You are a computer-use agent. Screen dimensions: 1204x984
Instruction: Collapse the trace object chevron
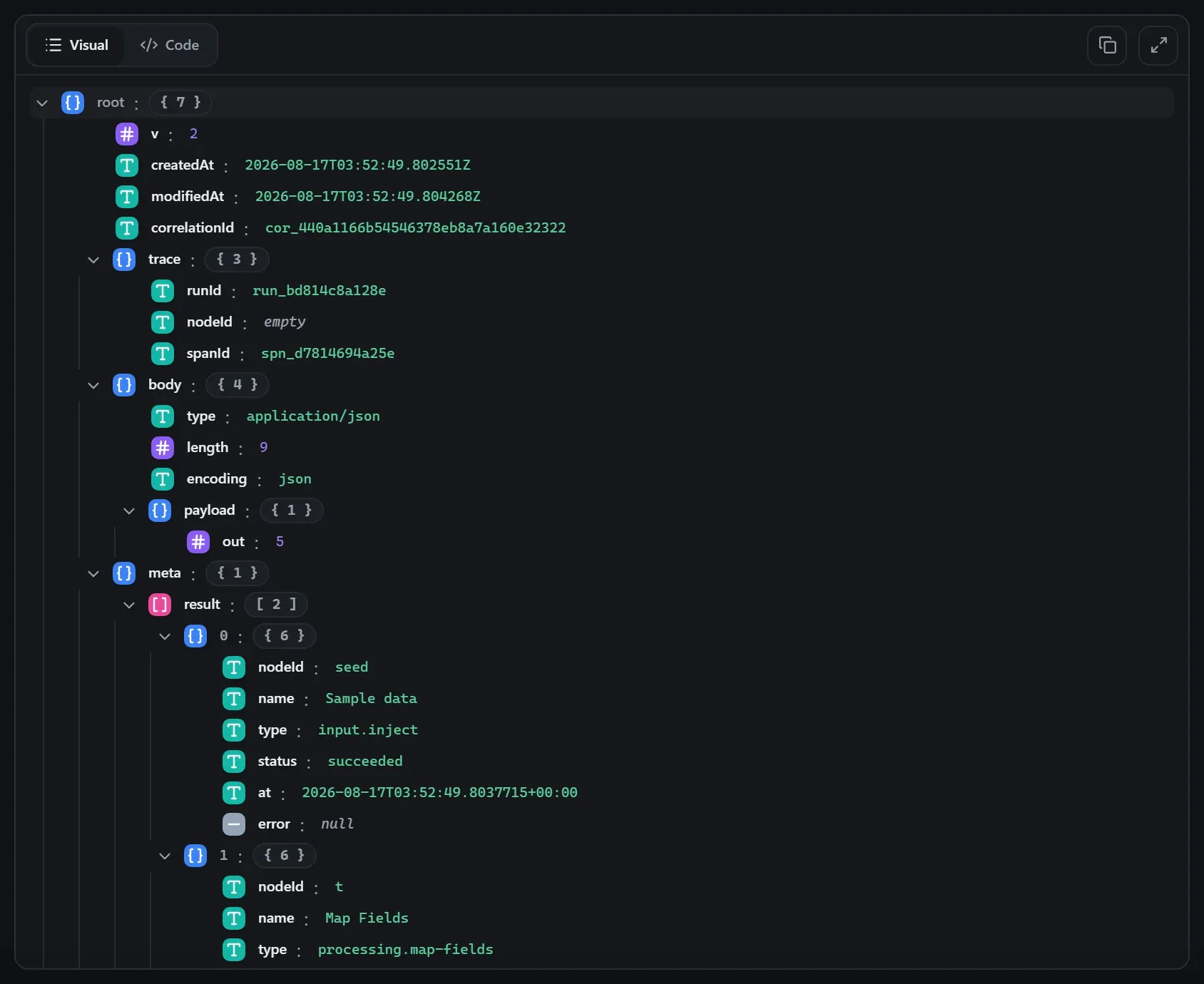93,260
